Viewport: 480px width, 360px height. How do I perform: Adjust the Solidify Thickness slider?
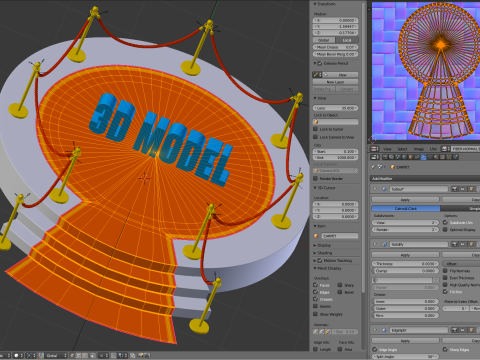pyautogui.click(x=405, y=264)
